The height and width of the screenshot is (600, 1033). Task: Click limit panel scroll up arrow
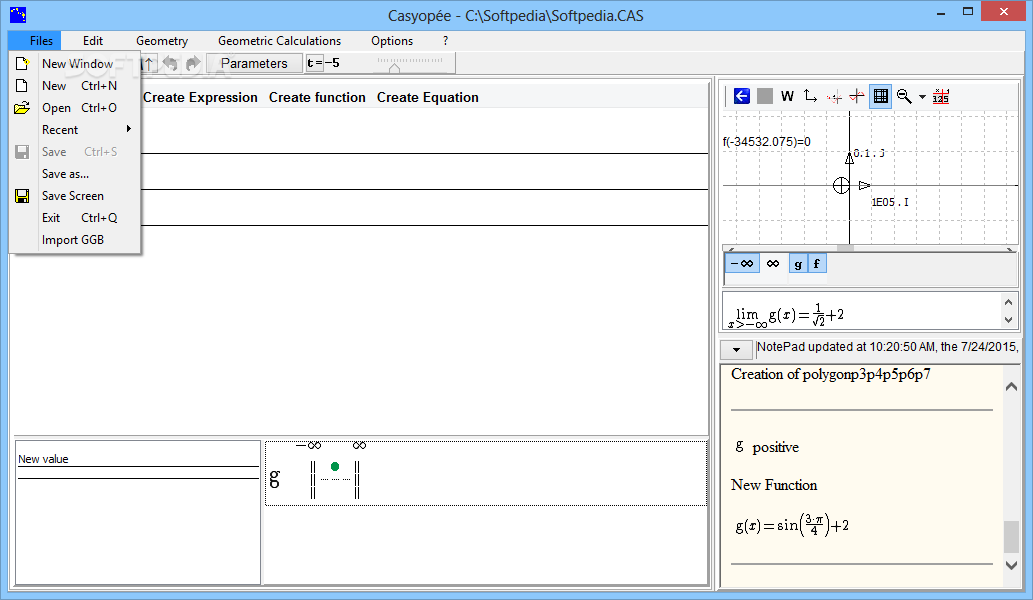(1008, 302)
